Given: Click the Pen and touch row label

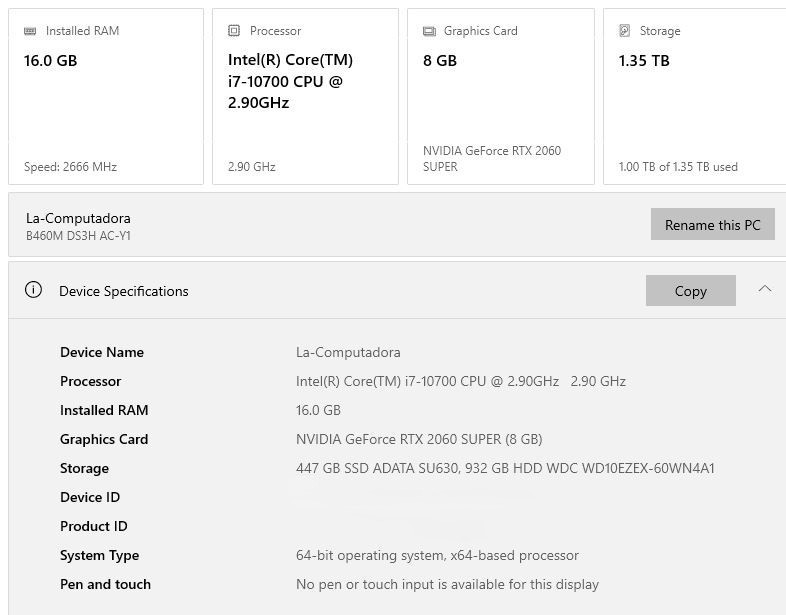Looking at the screenshot, I should [105, 584].
